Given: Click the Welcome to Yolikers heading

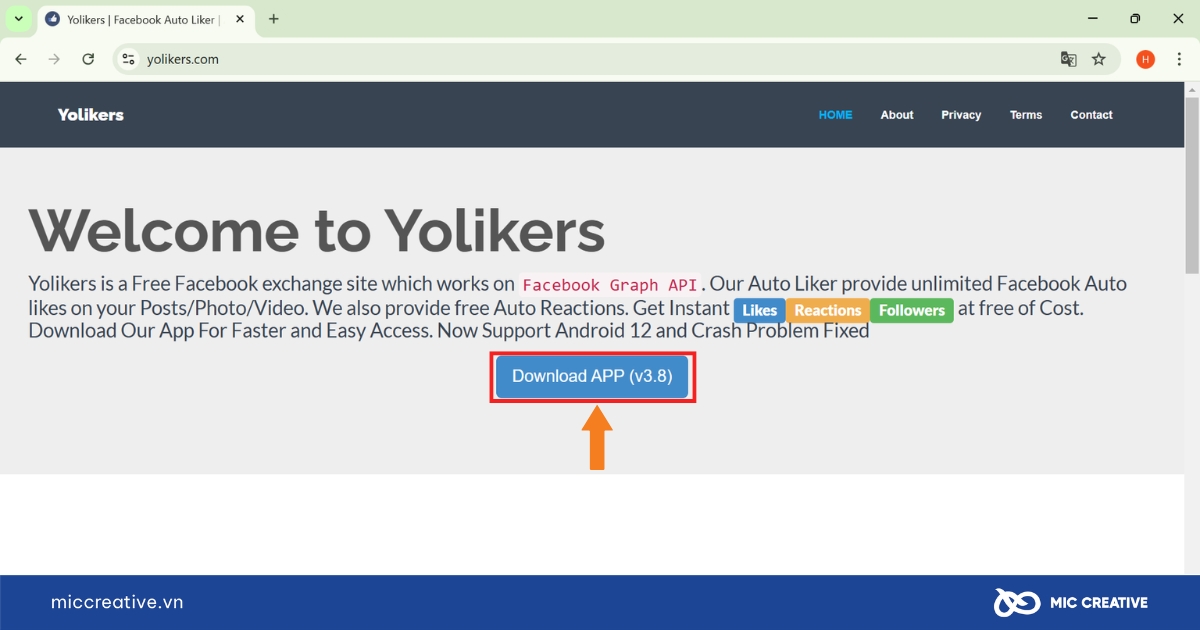Looking at the screenshot, I should (317, 230).
